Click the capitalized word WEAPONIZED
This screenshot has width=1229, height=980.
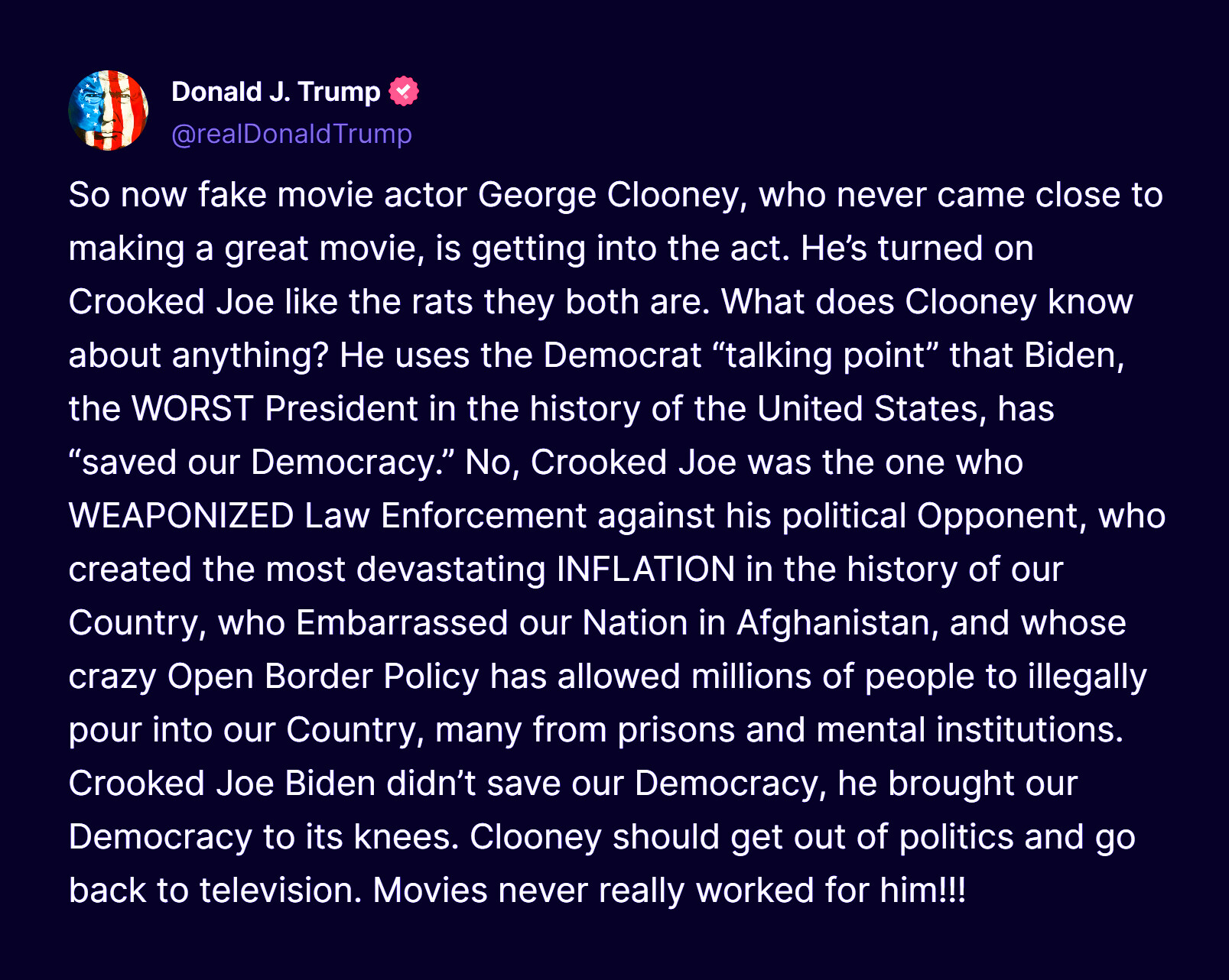click(181, 516)
